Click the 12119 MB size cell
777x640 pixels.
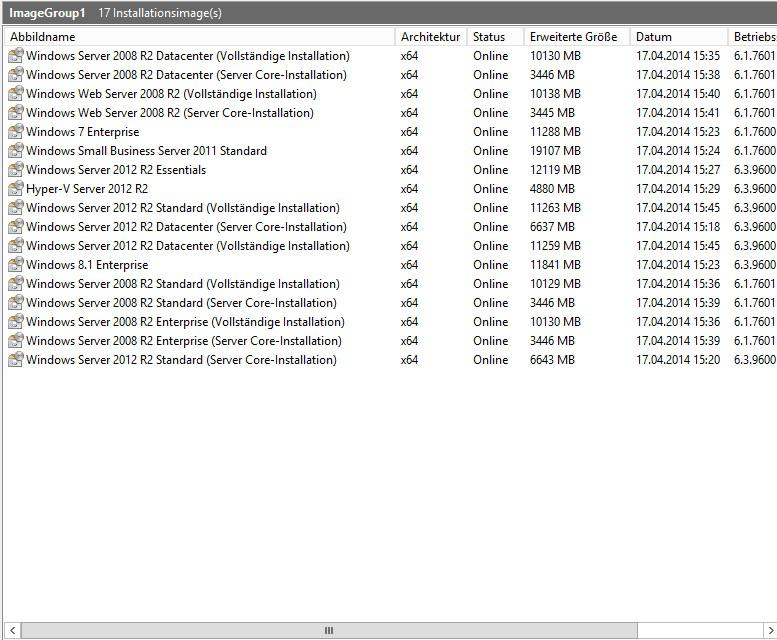[x=555, y=170]
